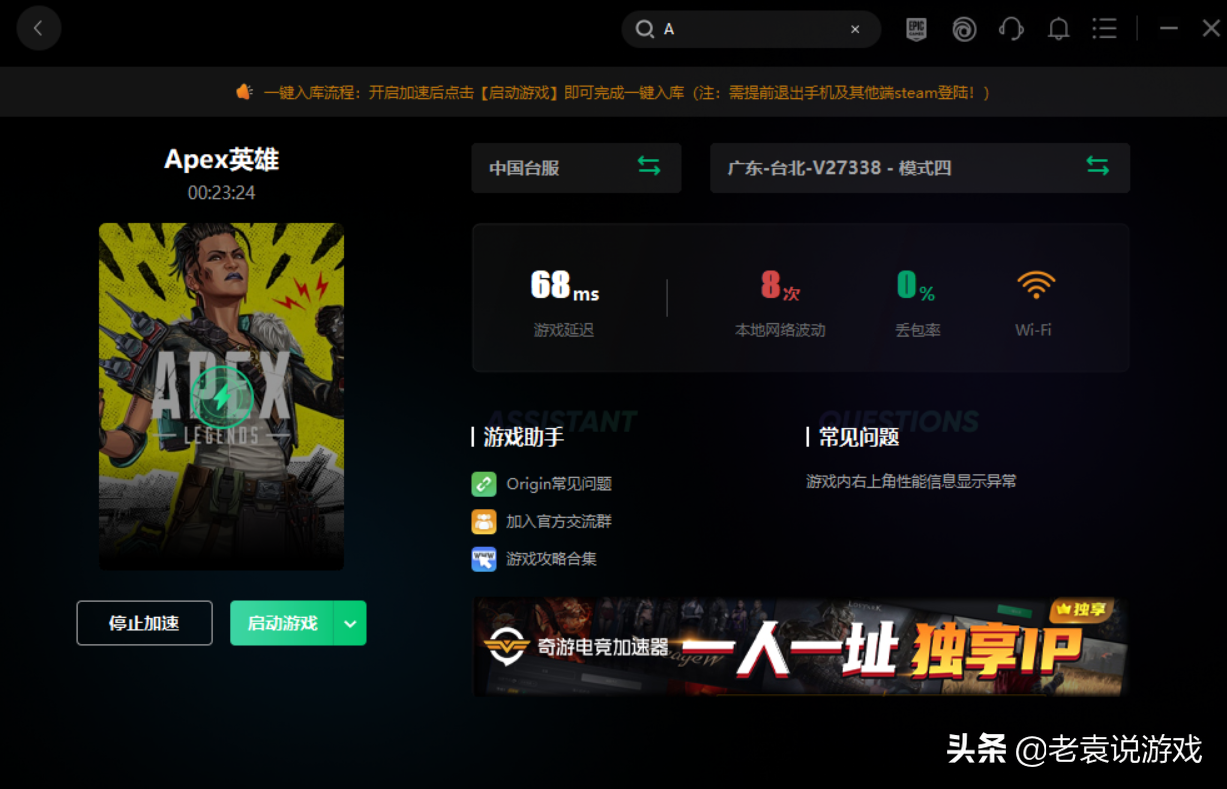This screenshot has height=789, width=1227.
Task: Open 游戏攻略合集 link
Action: coord(551,559)
